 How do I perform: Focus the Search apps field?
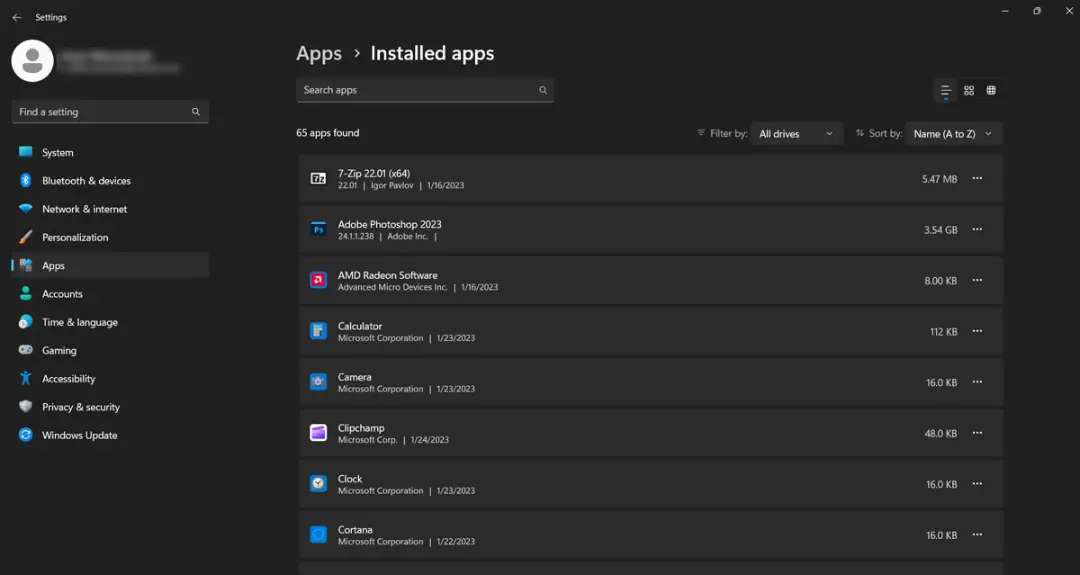tap(425, 90)
